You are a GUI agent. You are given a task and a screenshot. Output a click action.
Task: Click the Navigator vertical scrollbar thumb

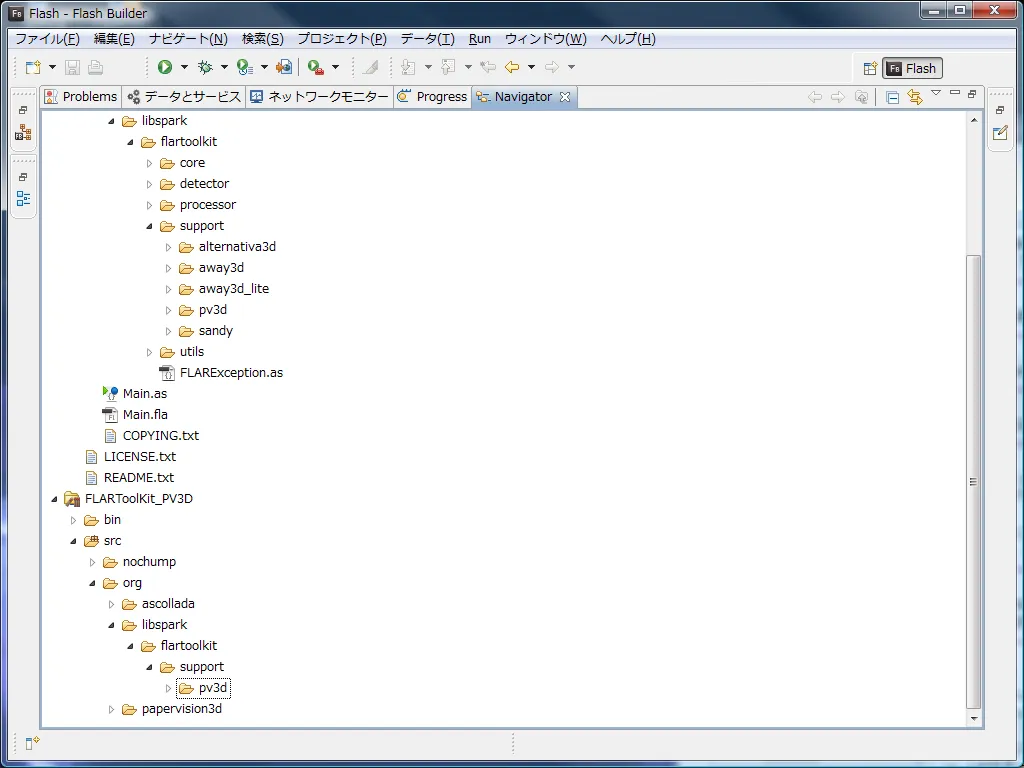pyautogui.click(x=974, y=482)
